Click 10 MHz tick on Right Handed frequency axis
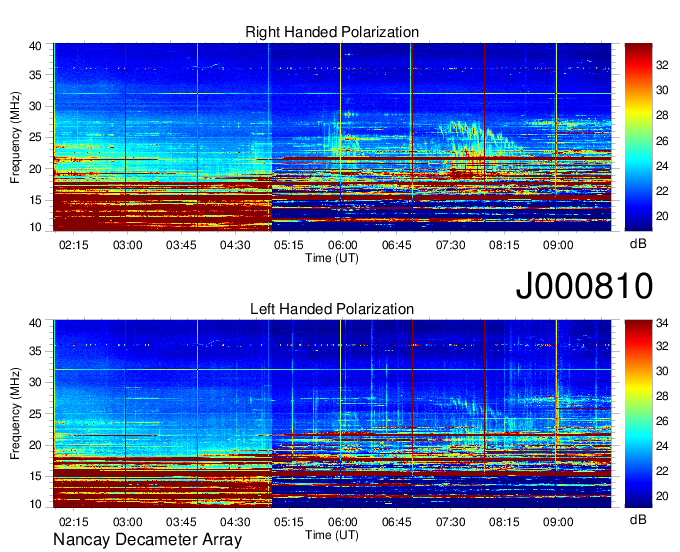Image resolution: width=680 pixels, height=552 pixels. pyautogui.click(x=36, y=227)
